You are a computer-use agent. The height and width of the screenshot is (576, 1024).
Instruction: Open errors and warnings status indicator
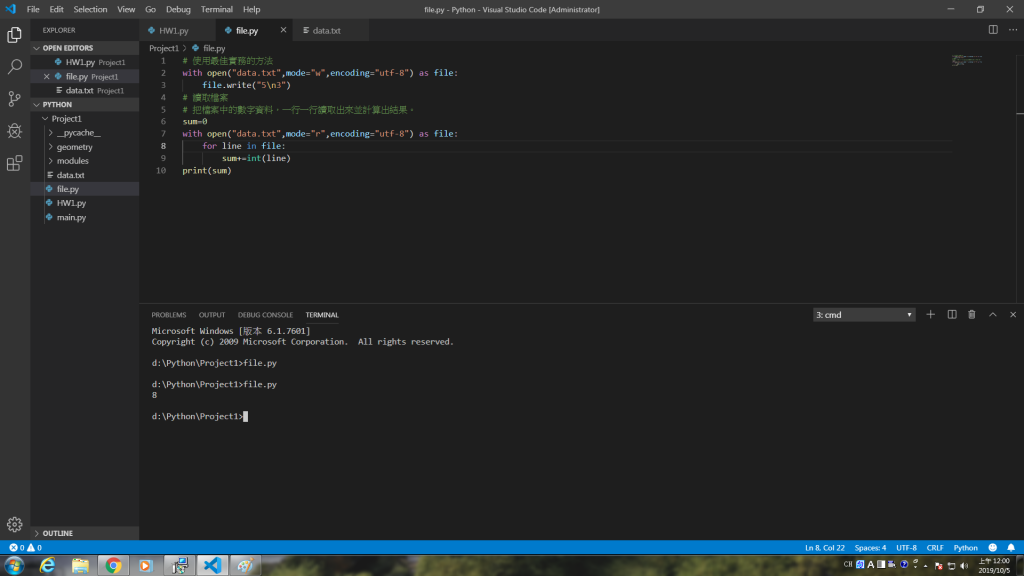click(x=25, y=548)
